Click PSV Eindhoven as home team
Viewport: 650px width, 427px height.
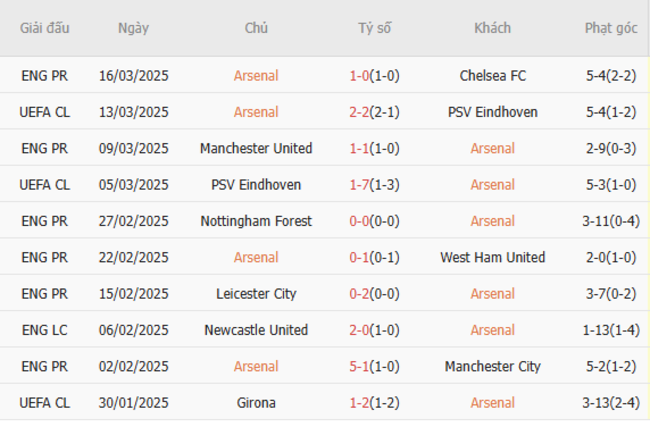pyautogui.click(x=256, y=185)
